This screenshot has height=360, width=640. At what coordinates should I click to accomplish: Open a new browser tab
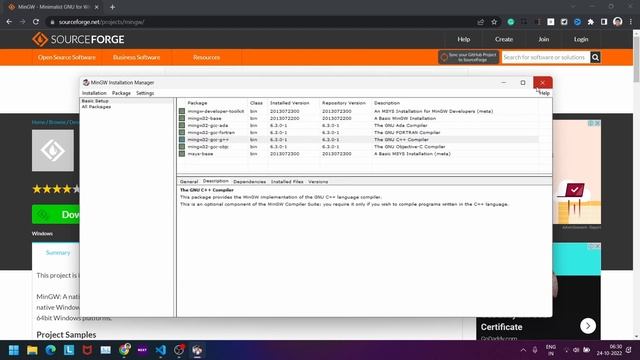(112, 7)
